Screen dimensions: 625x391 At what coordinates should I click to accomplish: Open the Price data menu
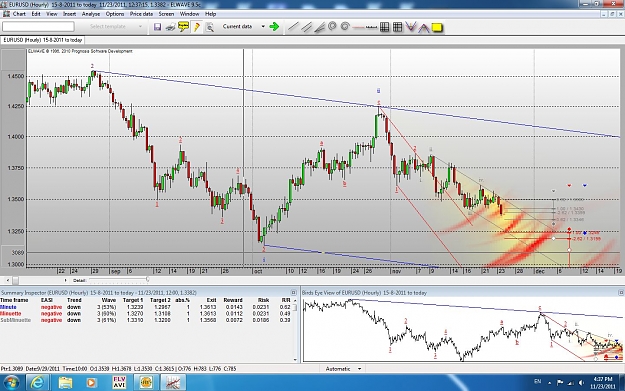(141, 14)
